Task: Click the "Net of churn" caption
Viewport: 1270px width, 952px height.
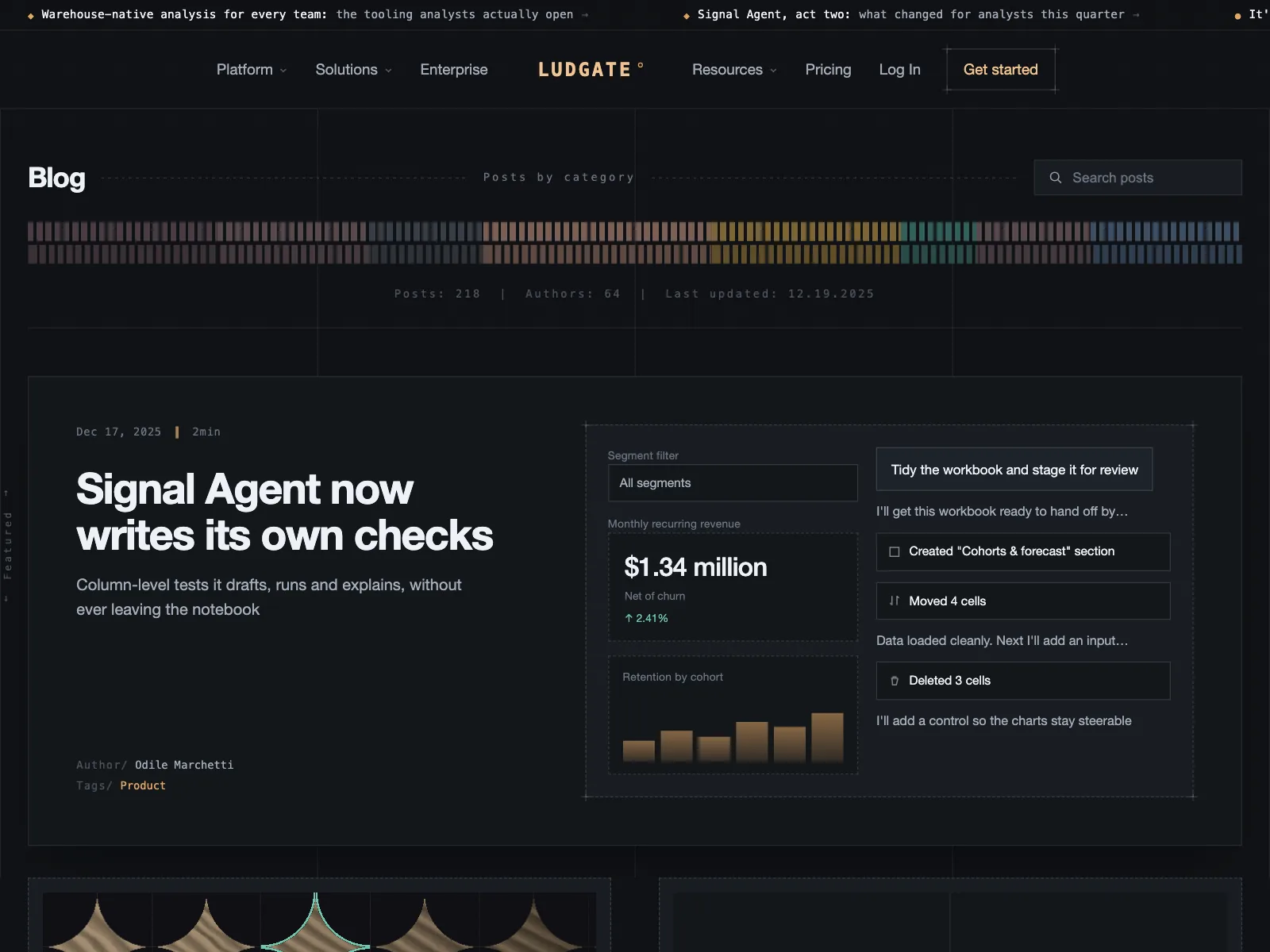Action: point(655,596)
